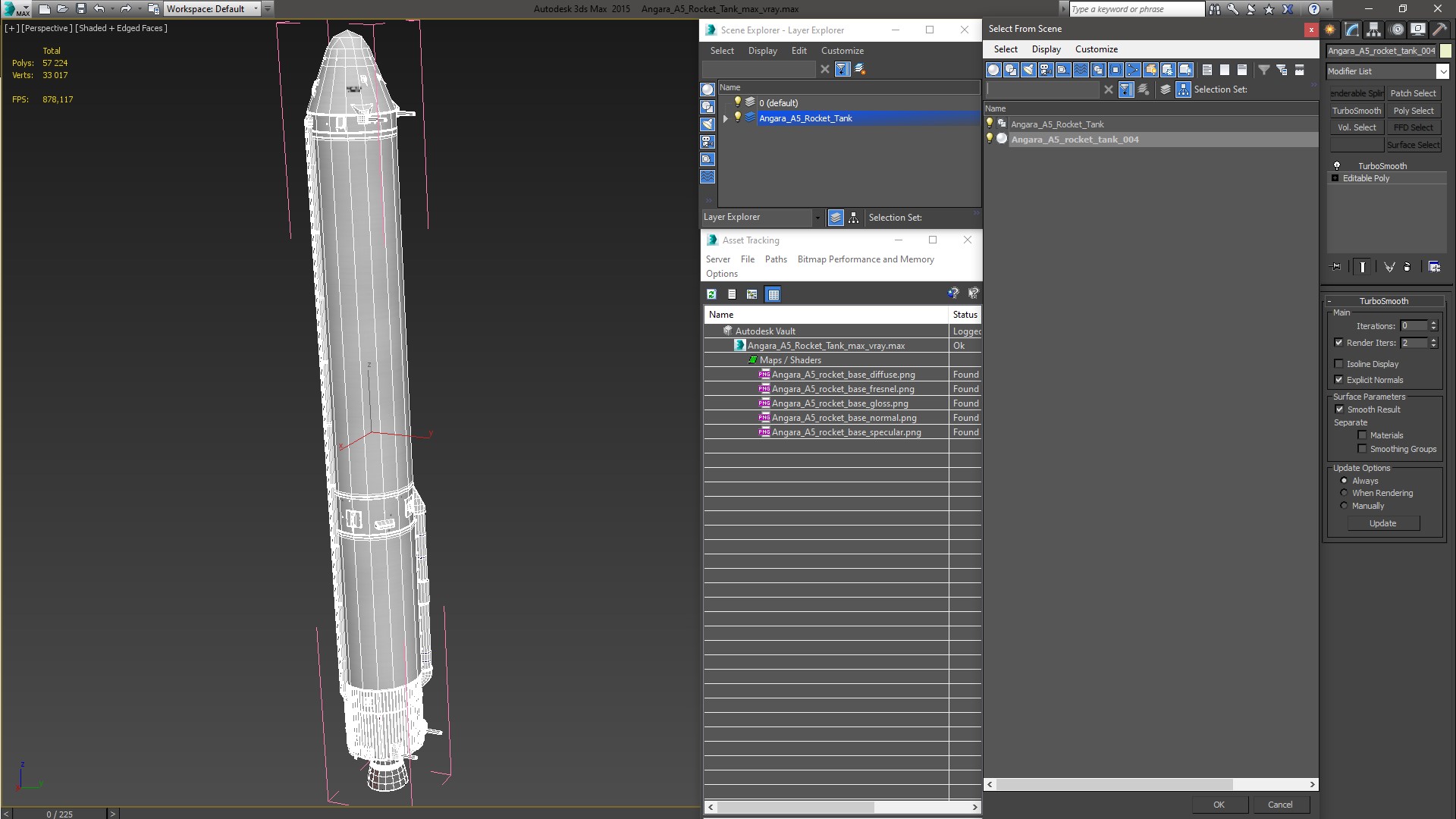Open the Modifier List dropdown
Viewport: 1456px width, 819px height.
coord(1442,71)
